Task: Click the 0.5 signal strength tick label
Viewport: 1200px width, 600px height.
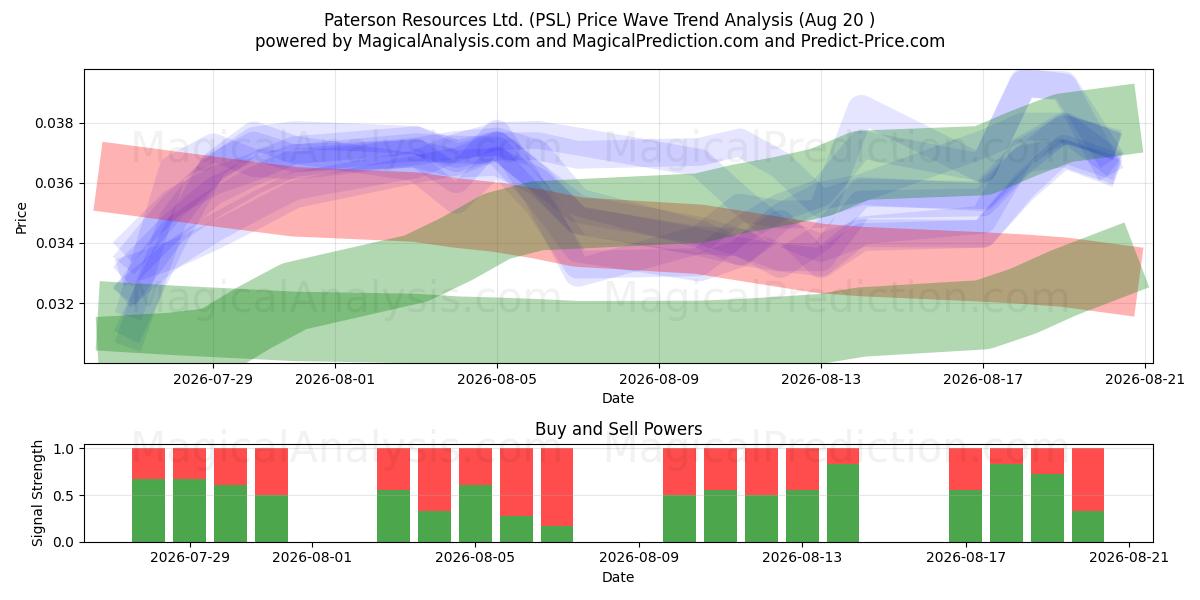Action: pyautogui.click(x=65, y=496)
